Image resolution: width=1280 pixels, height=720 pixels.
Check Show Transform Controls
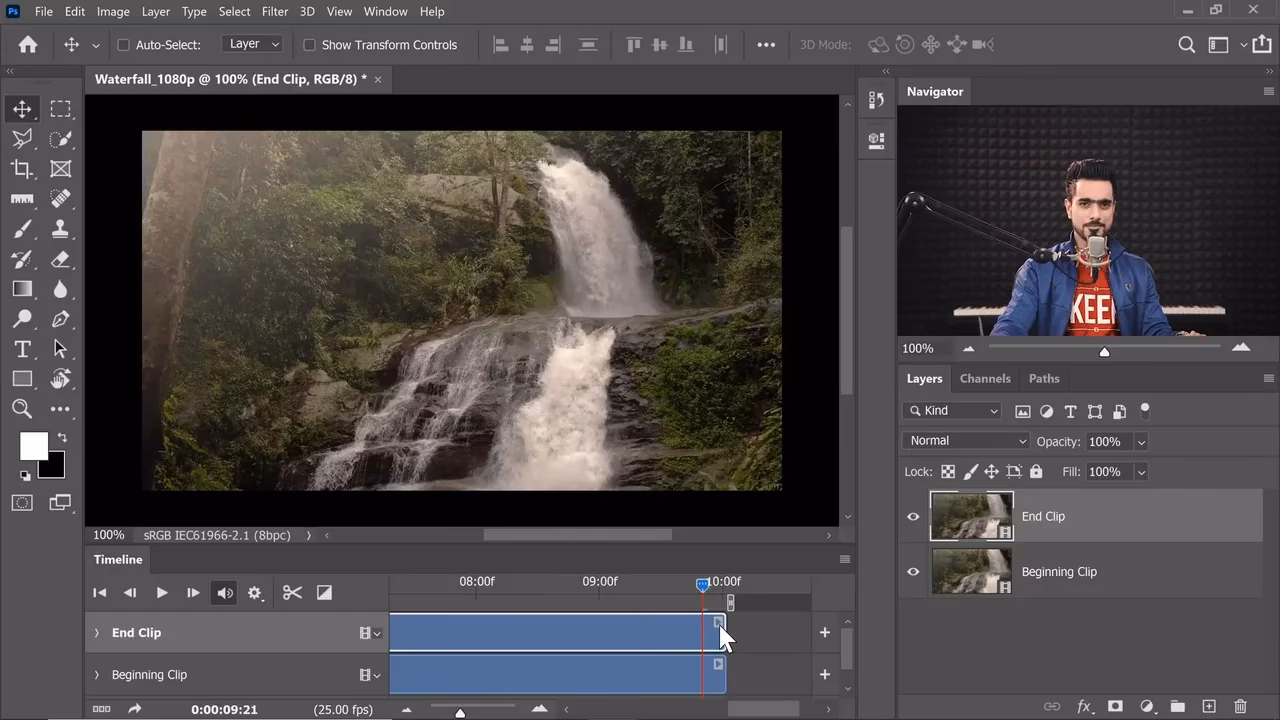(310, 45)
